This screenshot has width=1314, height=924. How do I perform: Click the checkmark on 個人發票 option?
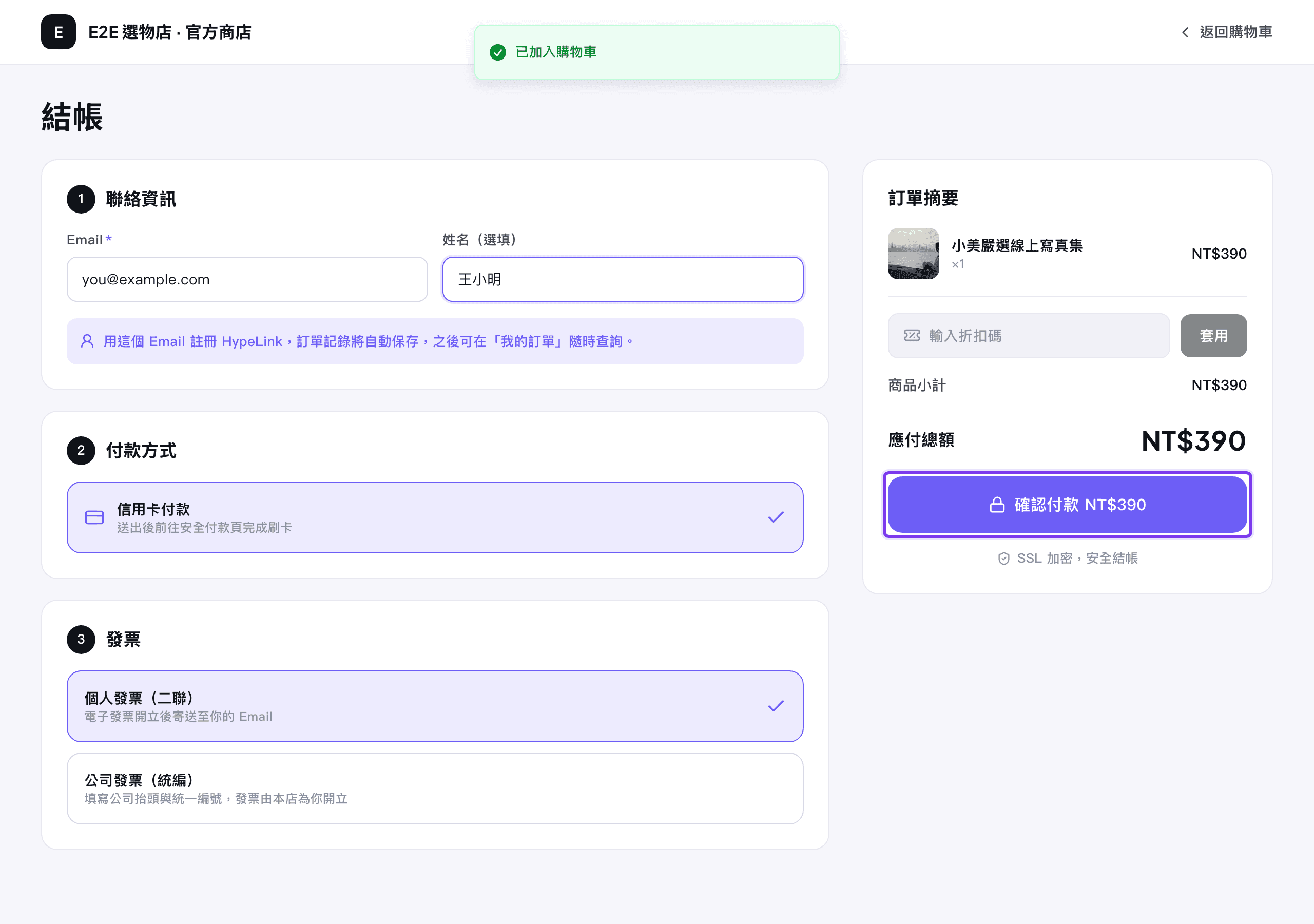coord(776,706)
